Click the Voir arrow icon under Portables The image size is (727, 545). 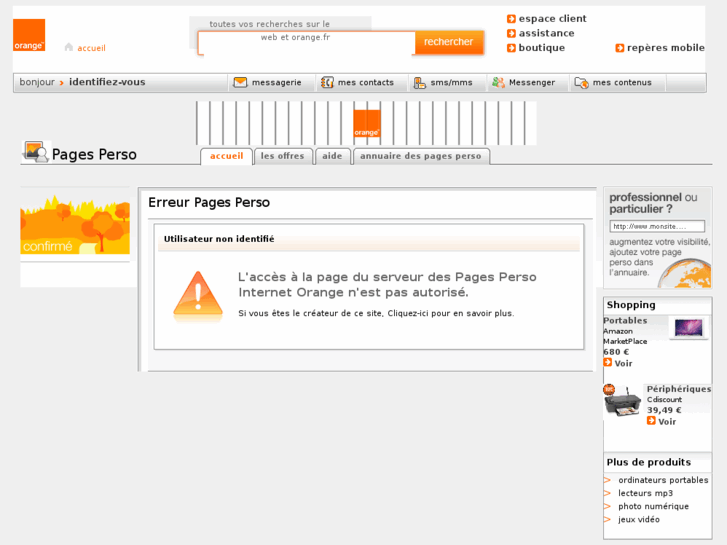(607, 363)
